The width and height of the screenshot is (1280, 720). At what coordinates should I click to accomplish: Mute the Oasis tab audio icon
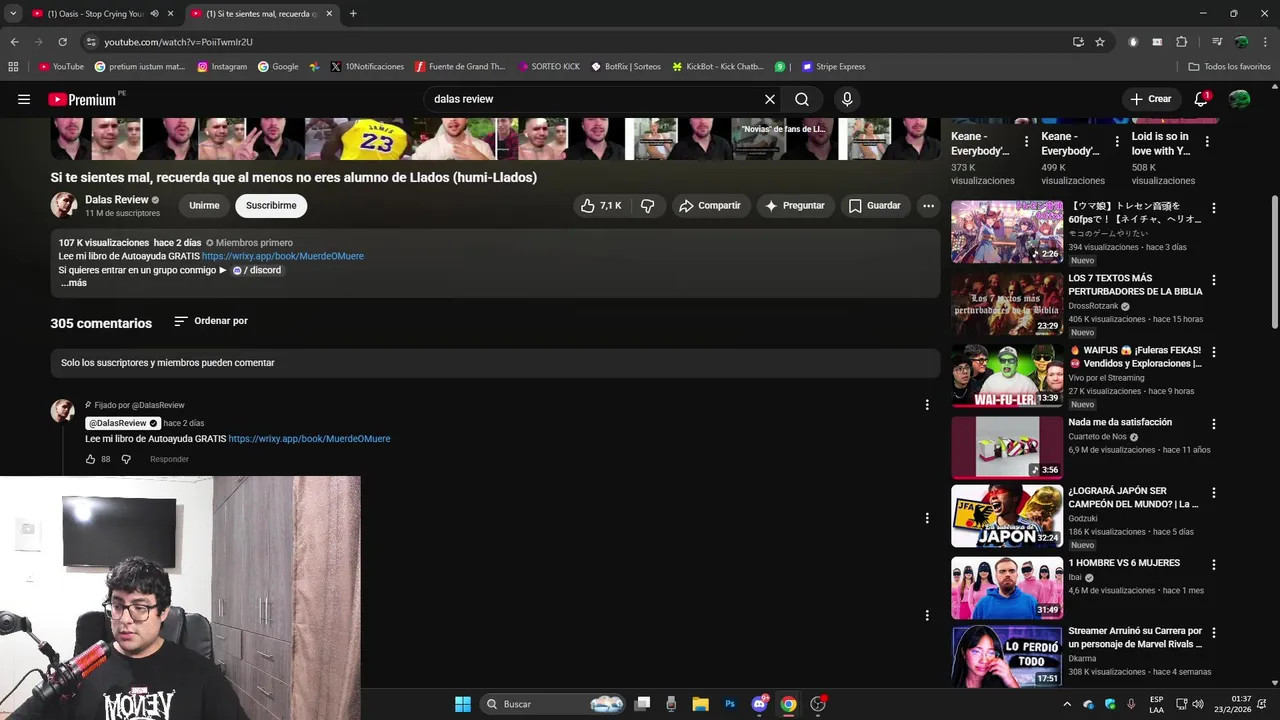154,14
